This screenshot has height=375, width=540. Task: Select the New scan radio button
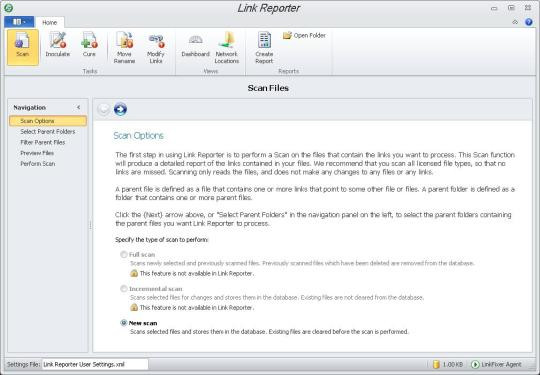pos(124,323)
